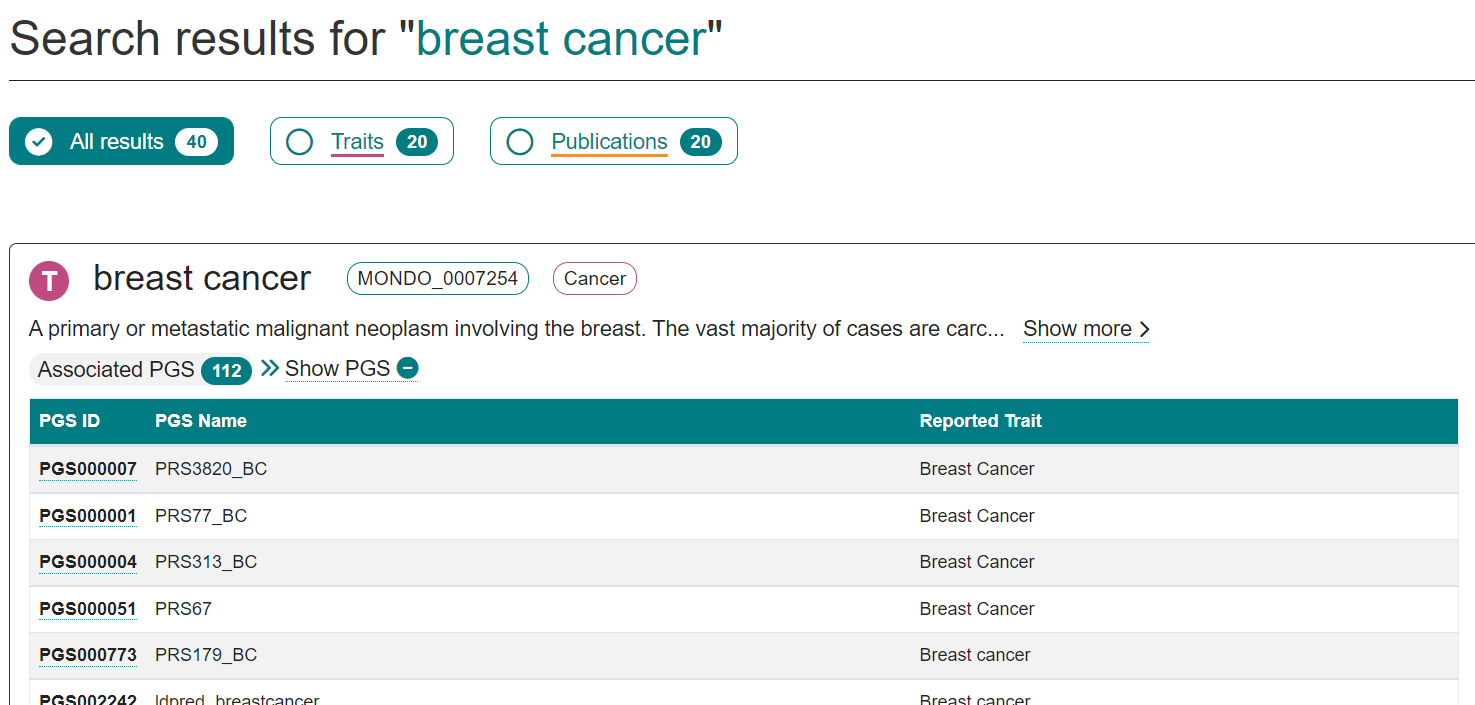
Task: Click the double-chevron icon before Show PGS
Action: (268, 367)
